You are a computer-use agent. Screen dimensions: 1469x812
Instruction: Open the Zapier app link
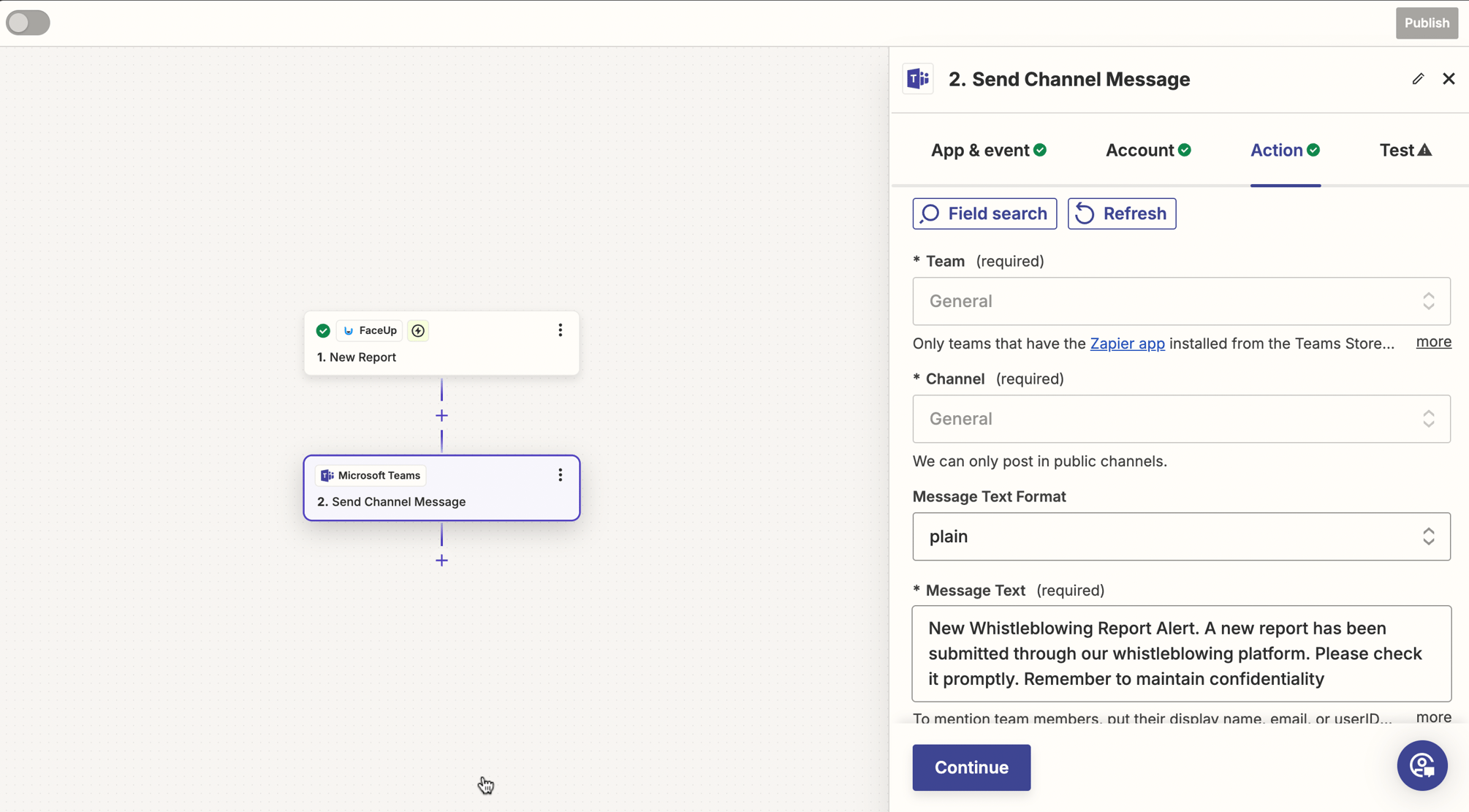(x=1127, y=343)
